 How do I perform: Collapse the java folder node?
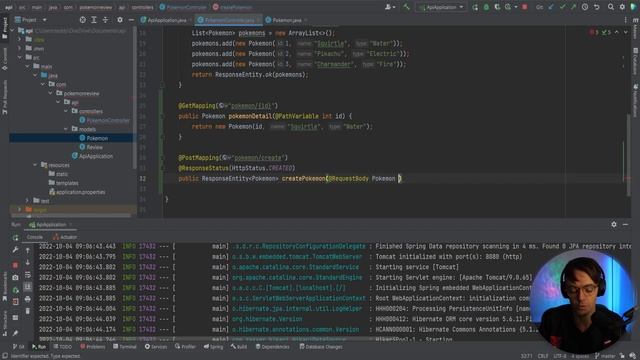pos(35,75)
